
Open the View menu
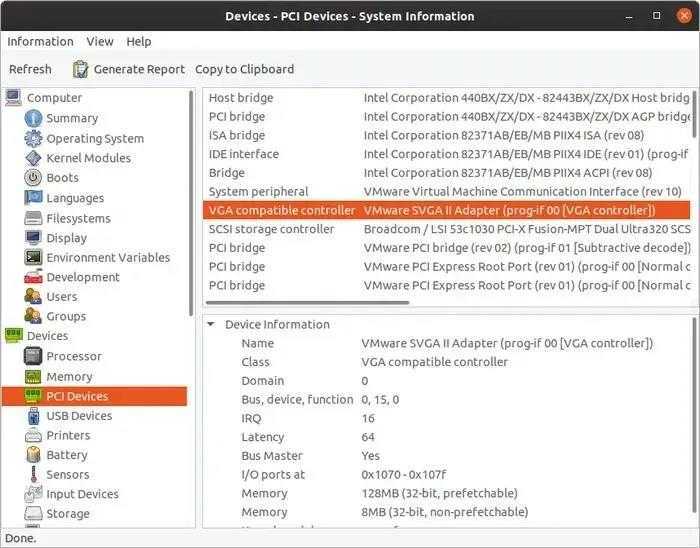(100, 42)
